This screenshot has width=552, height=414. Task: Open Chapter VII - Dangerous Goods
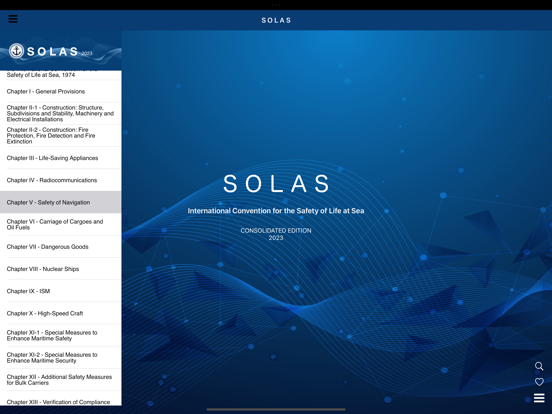point(61,247)
